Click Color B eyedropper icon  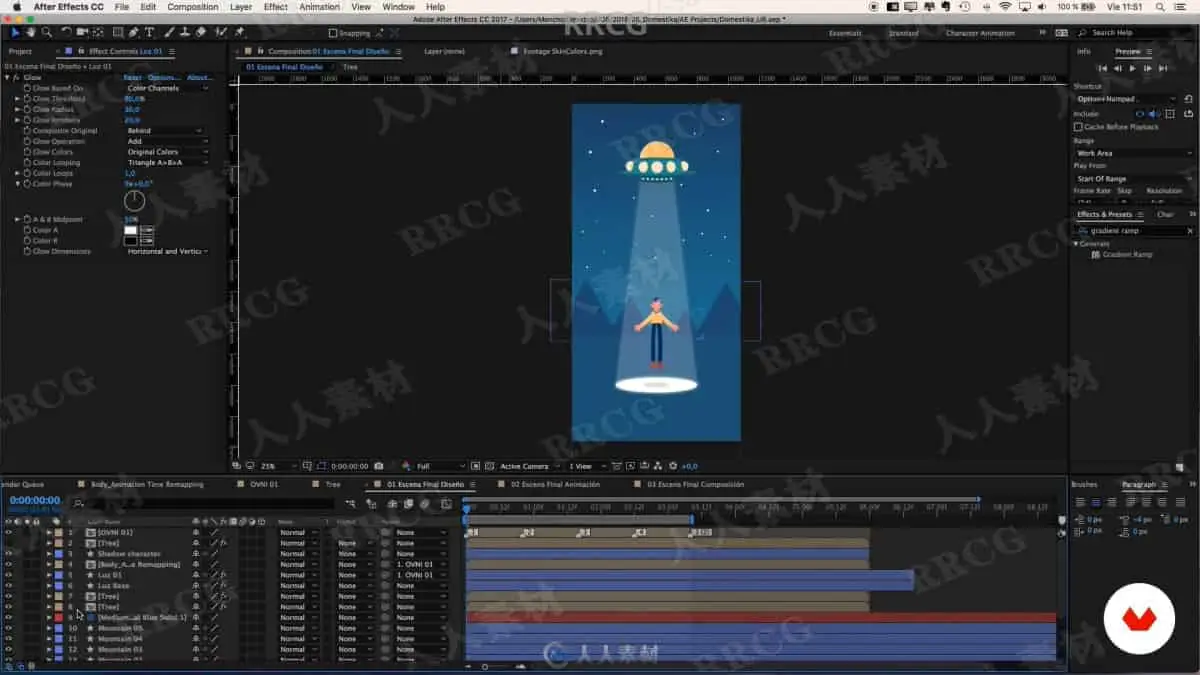(147, 241)
